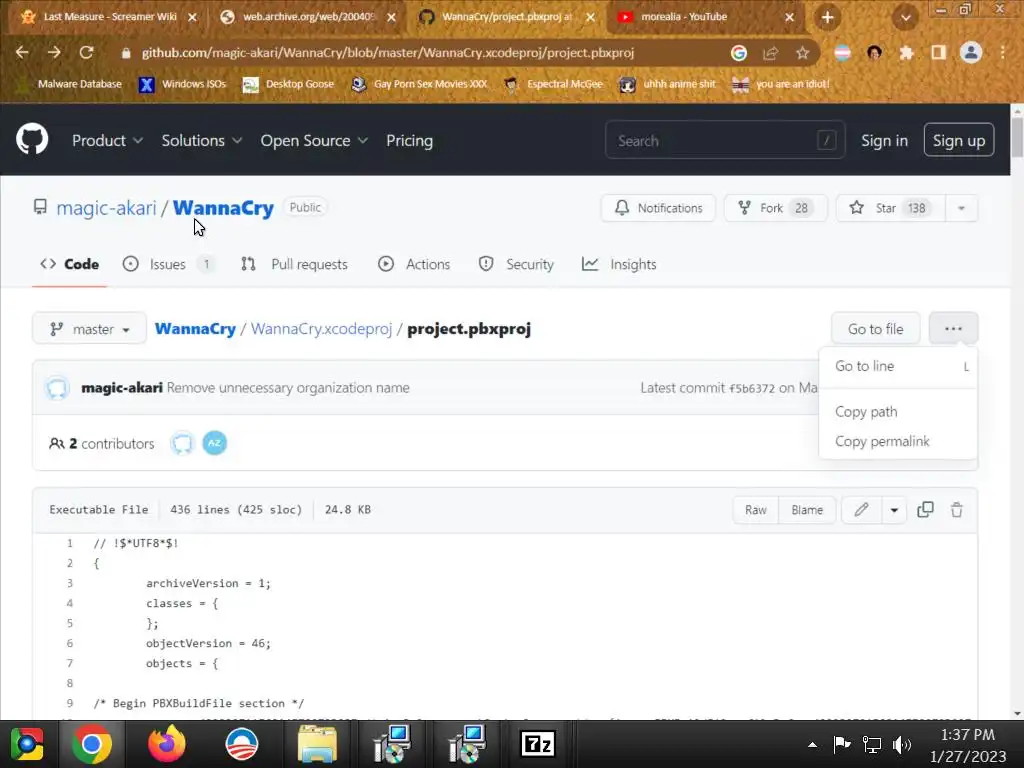The height and width of the screenshot is (768, 1024).
Task: Switch to morealia YouTube tab
Action: pyautogui.click(x=705, y=17)
